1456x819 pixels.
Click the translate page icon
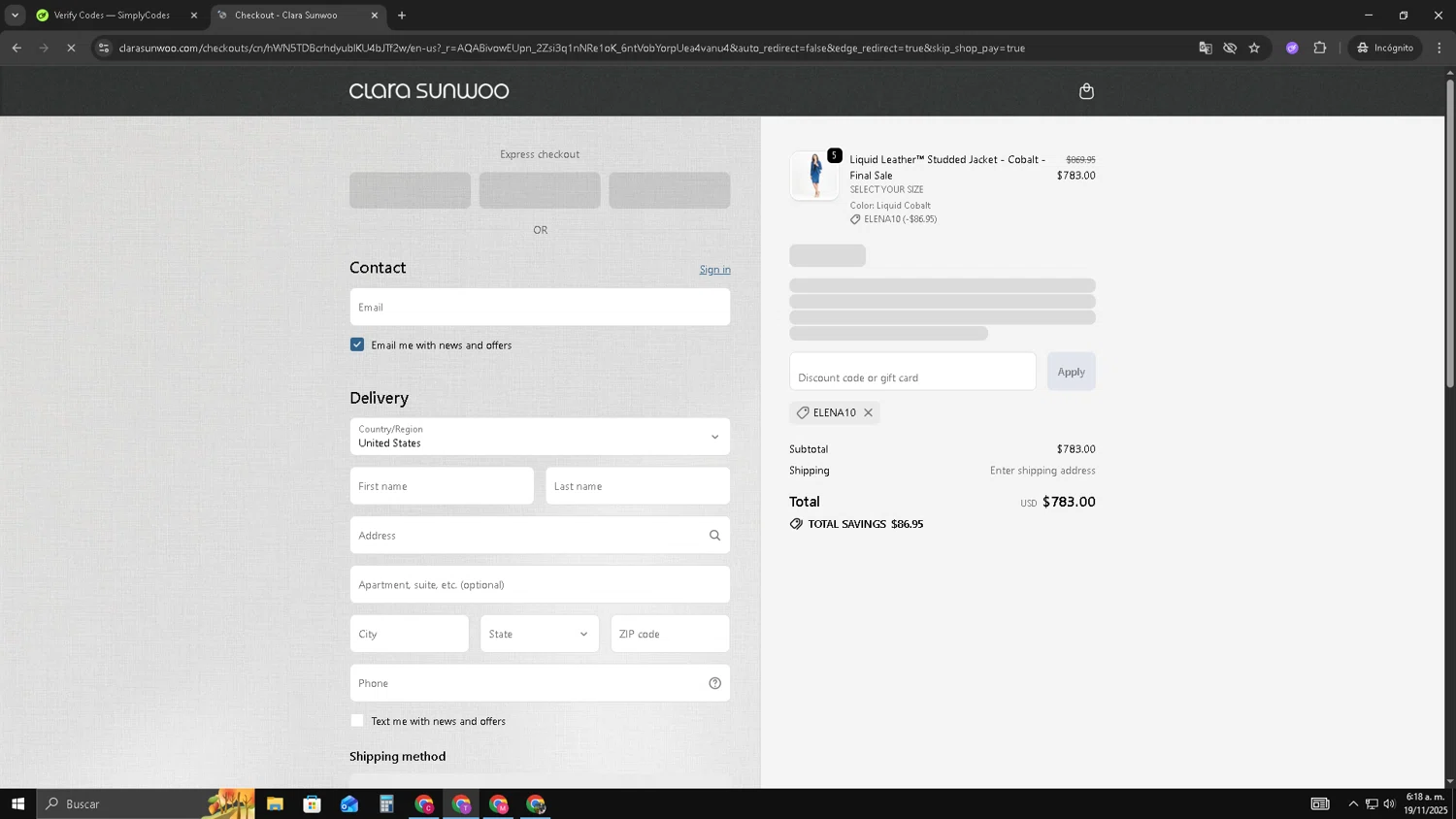(x=1206, y=48)
